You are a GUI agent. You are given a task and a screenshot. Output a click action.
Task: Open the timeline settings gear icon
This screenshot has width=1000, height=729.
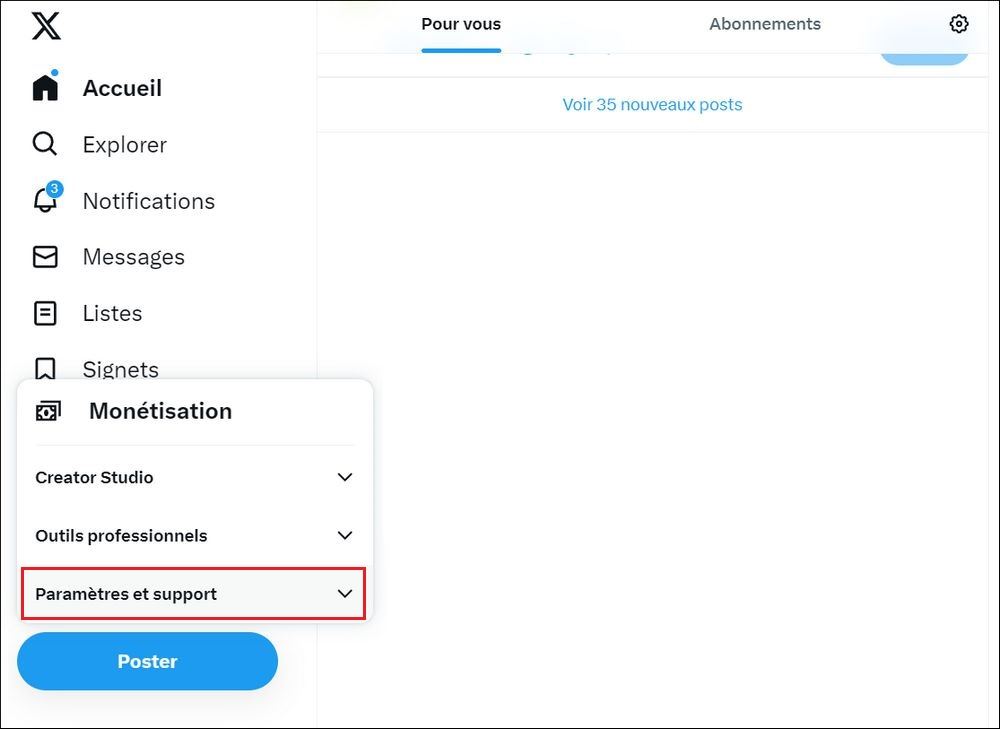[959, 23]
